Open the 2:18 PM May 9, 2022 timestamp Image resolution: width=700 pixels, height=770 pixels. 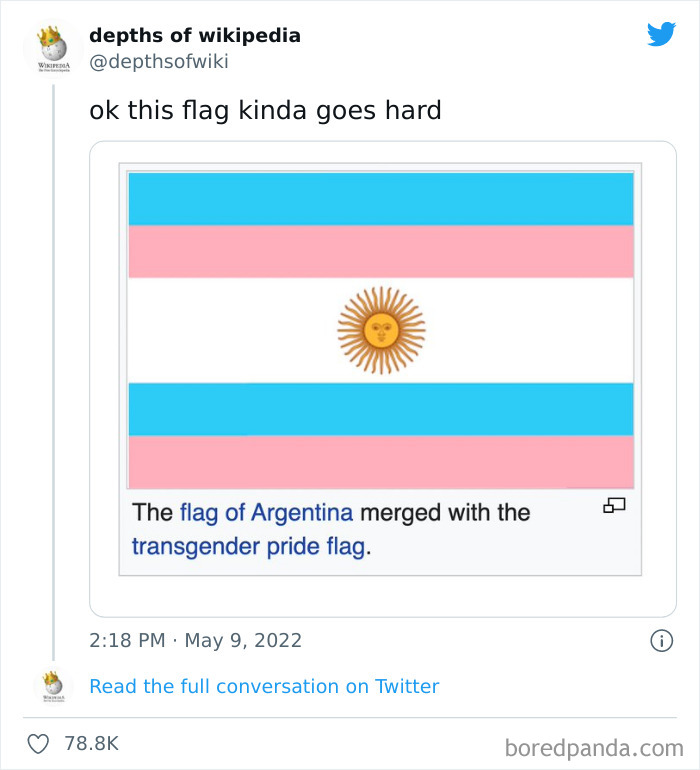click(x=195, y=641)
